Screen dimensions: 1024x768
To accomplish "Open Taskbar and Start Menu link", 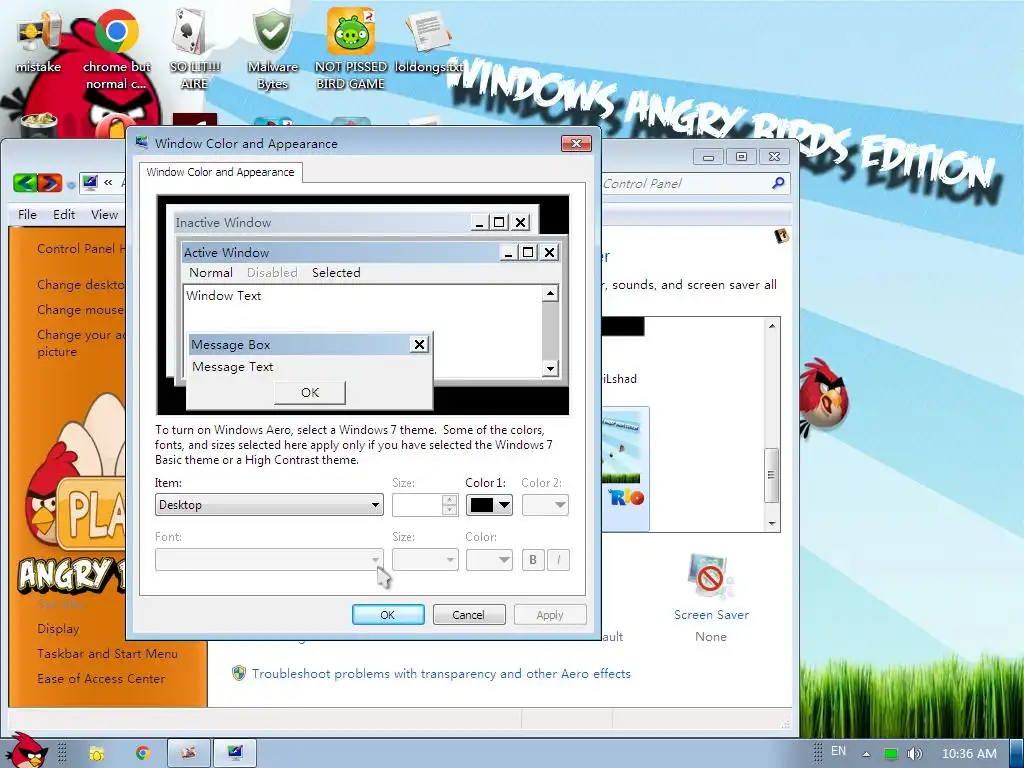I will [107, 654].
